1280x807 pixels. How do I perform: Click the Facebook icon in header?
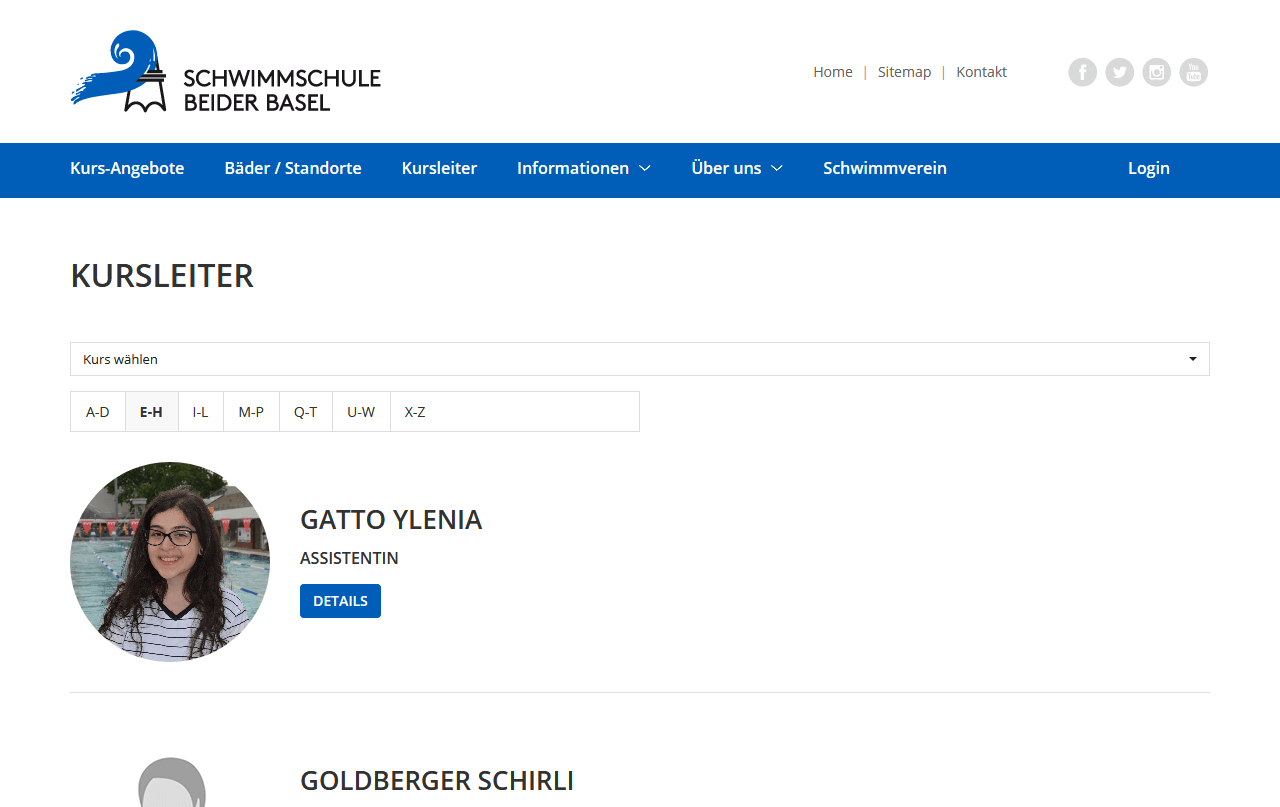click(1082, 72)
